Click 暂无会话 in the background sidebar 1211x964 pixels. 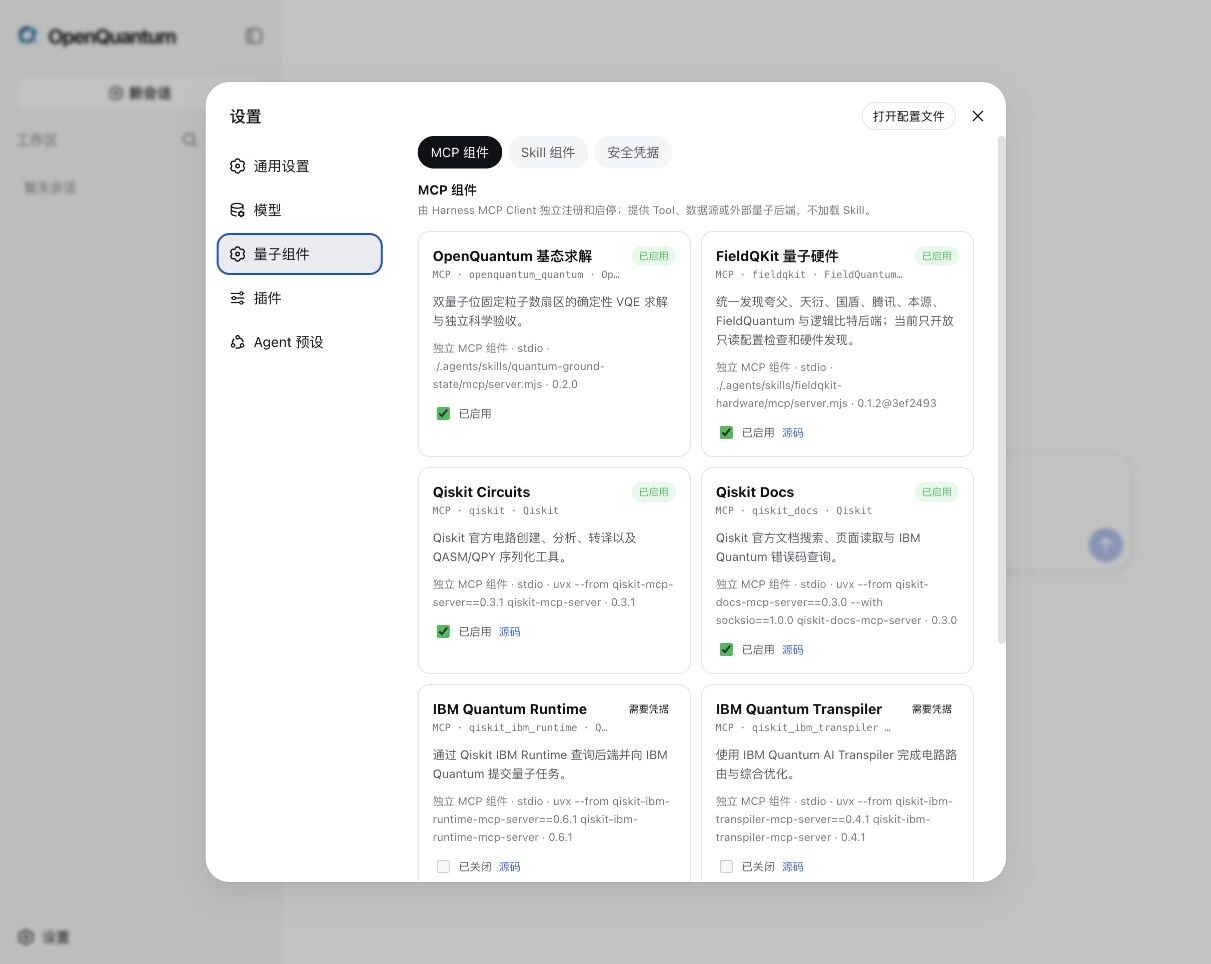[50, 187]
